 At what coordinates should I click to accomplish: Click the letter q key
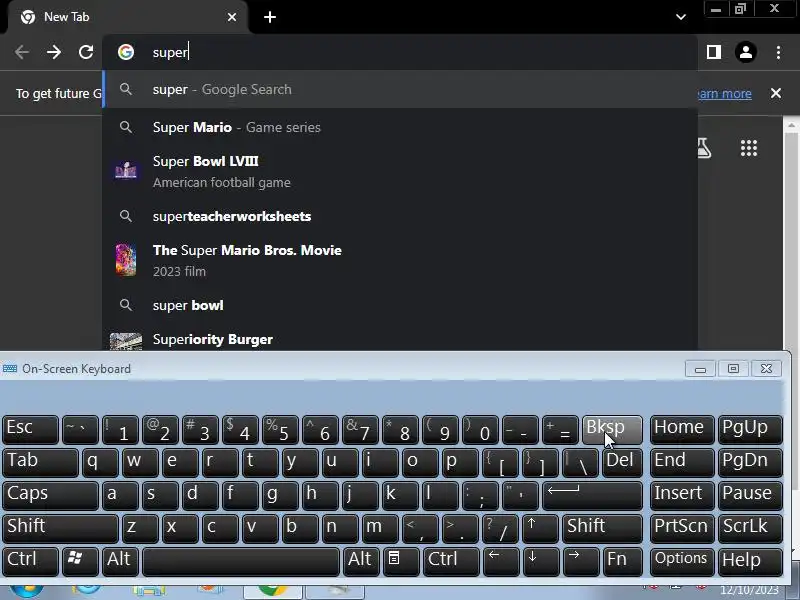[100, 463]
